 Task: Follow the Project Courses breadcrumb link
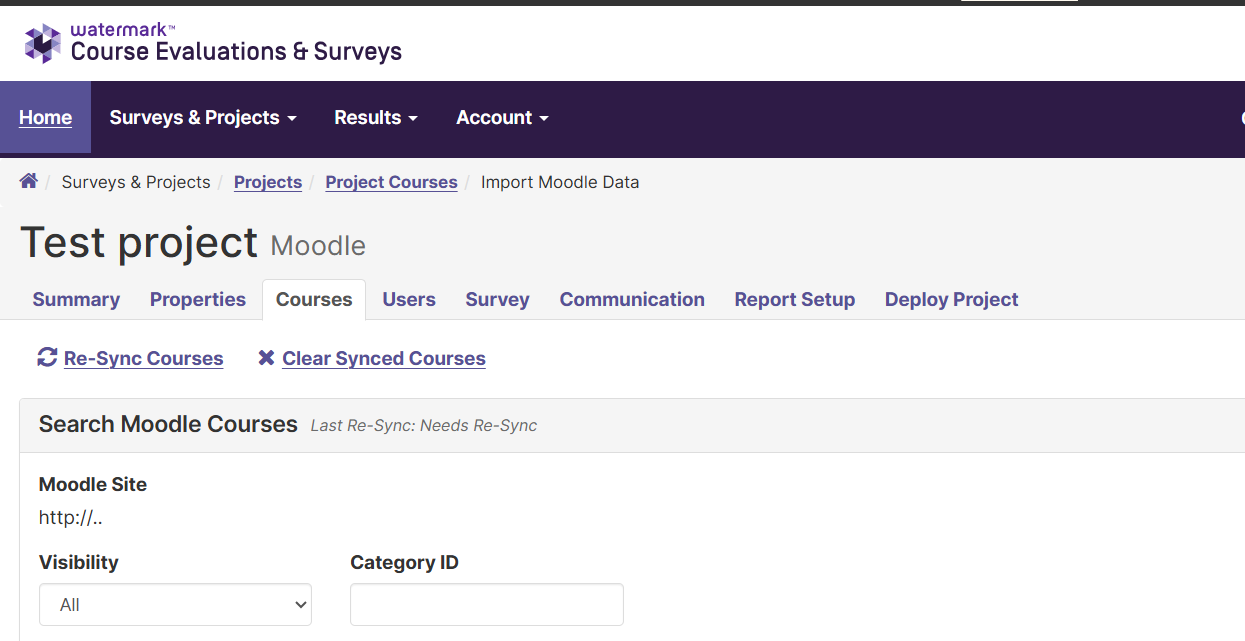coord(391,182)
